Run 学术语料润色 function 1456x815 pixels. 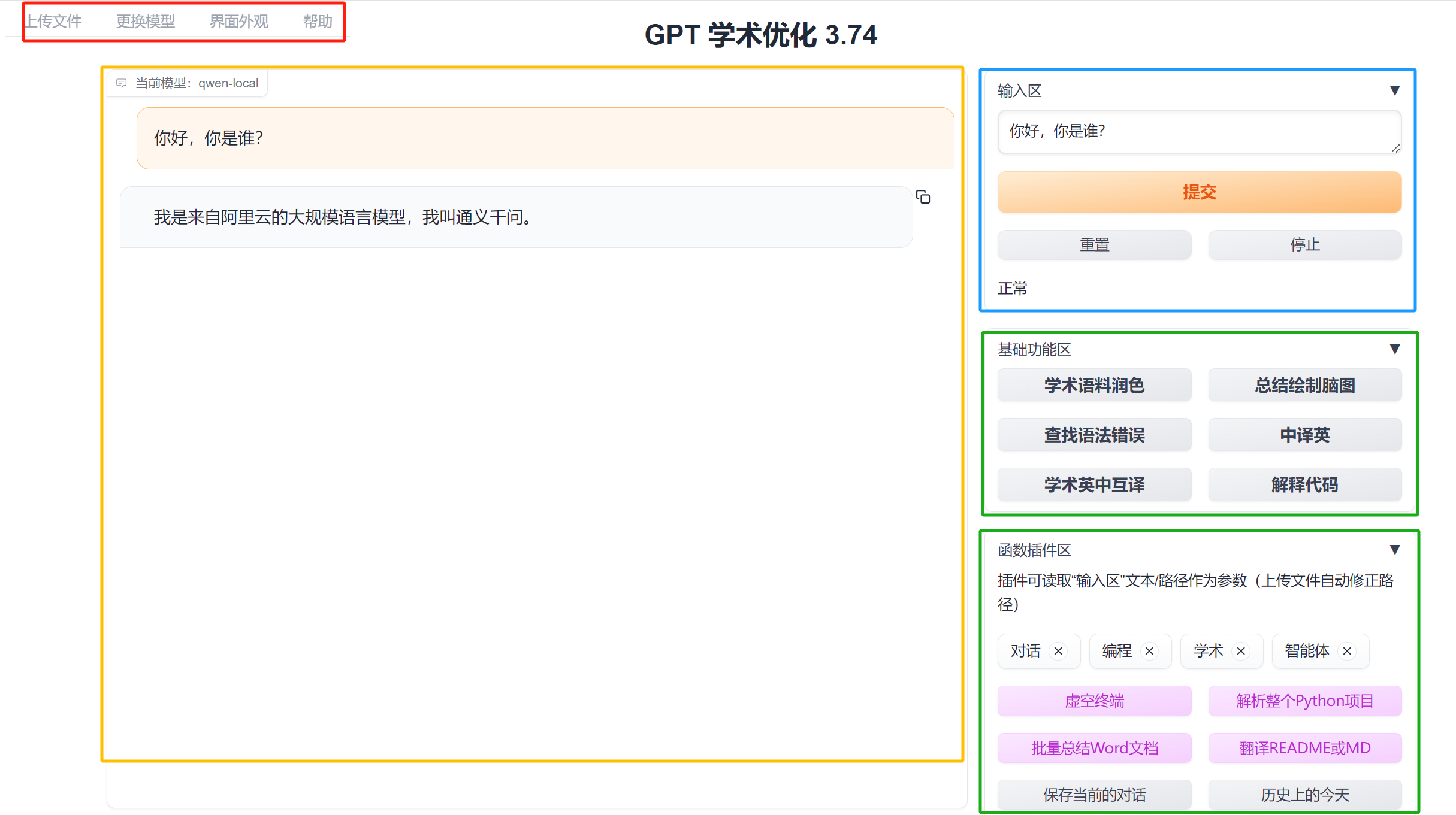click(x=1095, y=385)
